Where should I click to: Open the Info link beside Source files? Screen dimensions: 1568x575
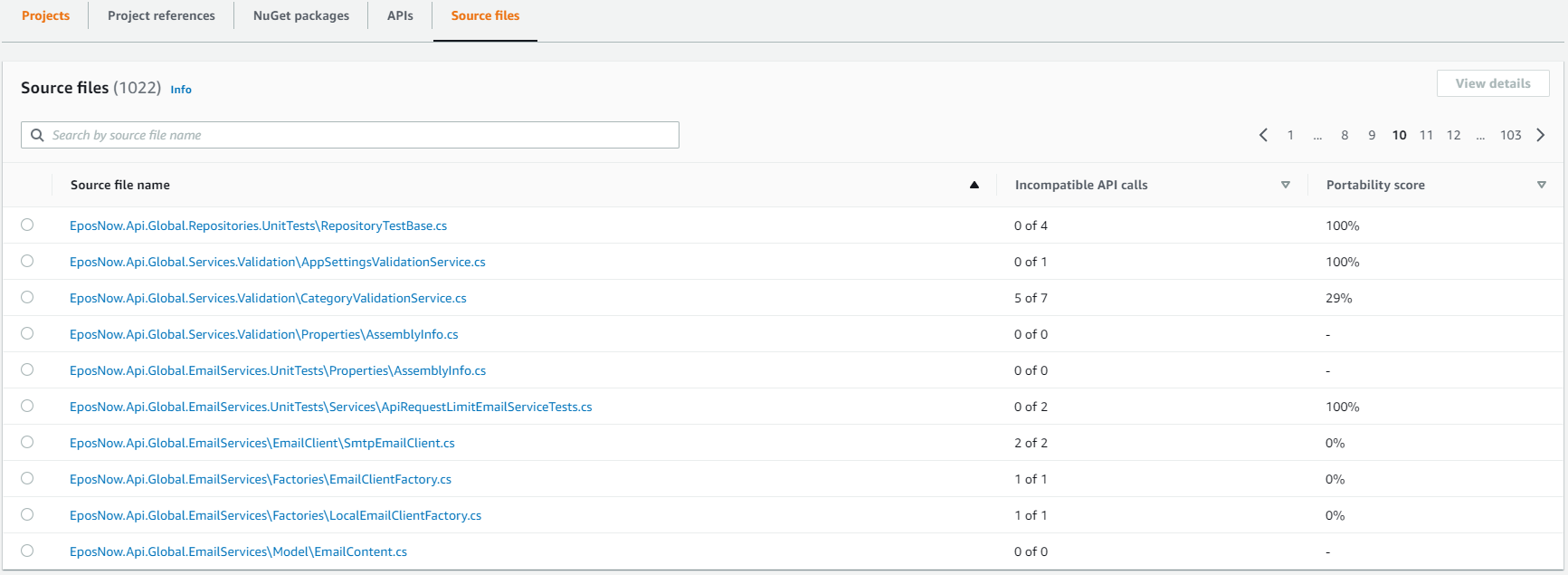(181, 90)
